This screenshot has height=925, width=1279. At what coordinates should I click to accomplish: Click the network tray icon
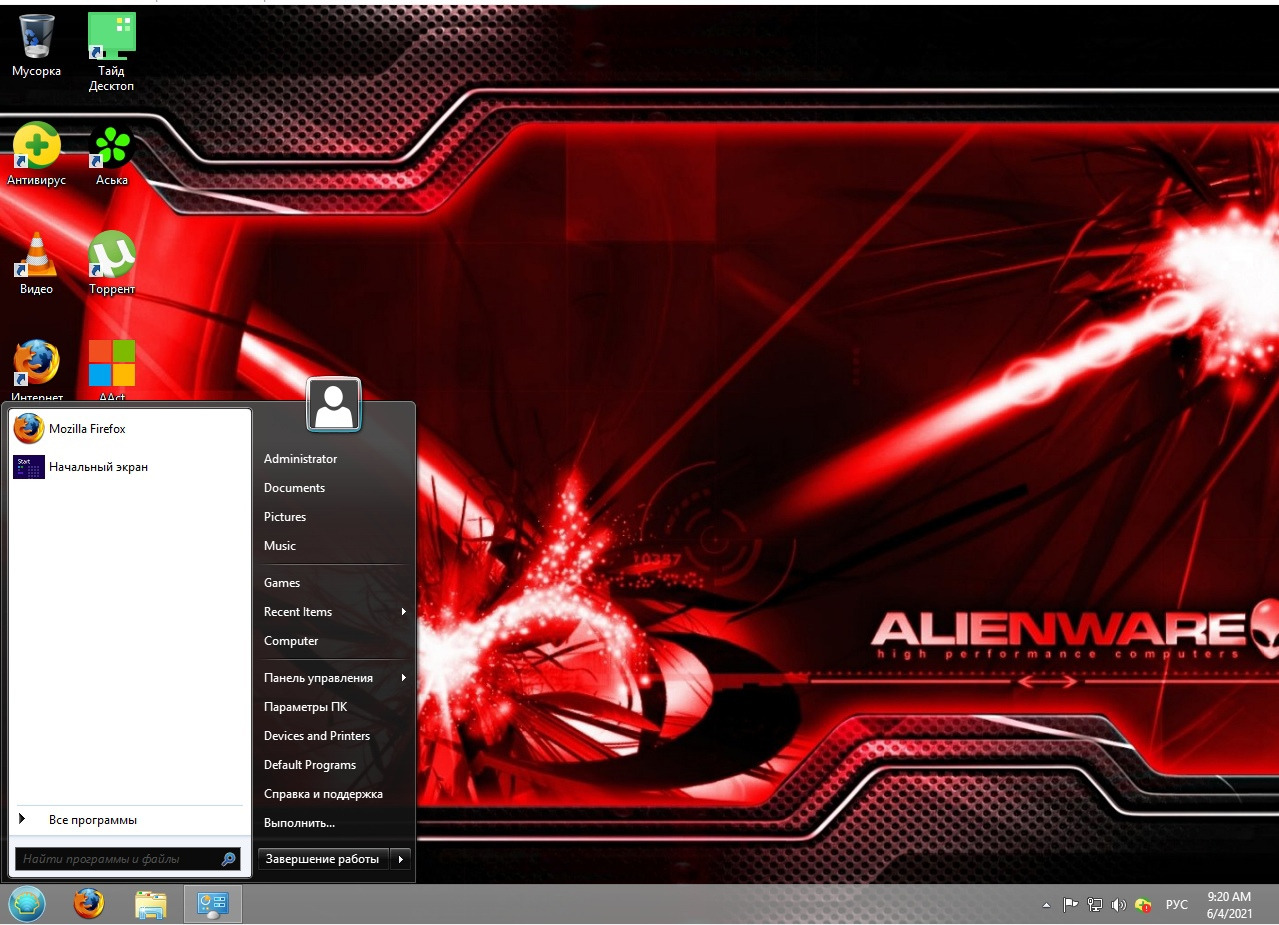[x=1095, y=905]
